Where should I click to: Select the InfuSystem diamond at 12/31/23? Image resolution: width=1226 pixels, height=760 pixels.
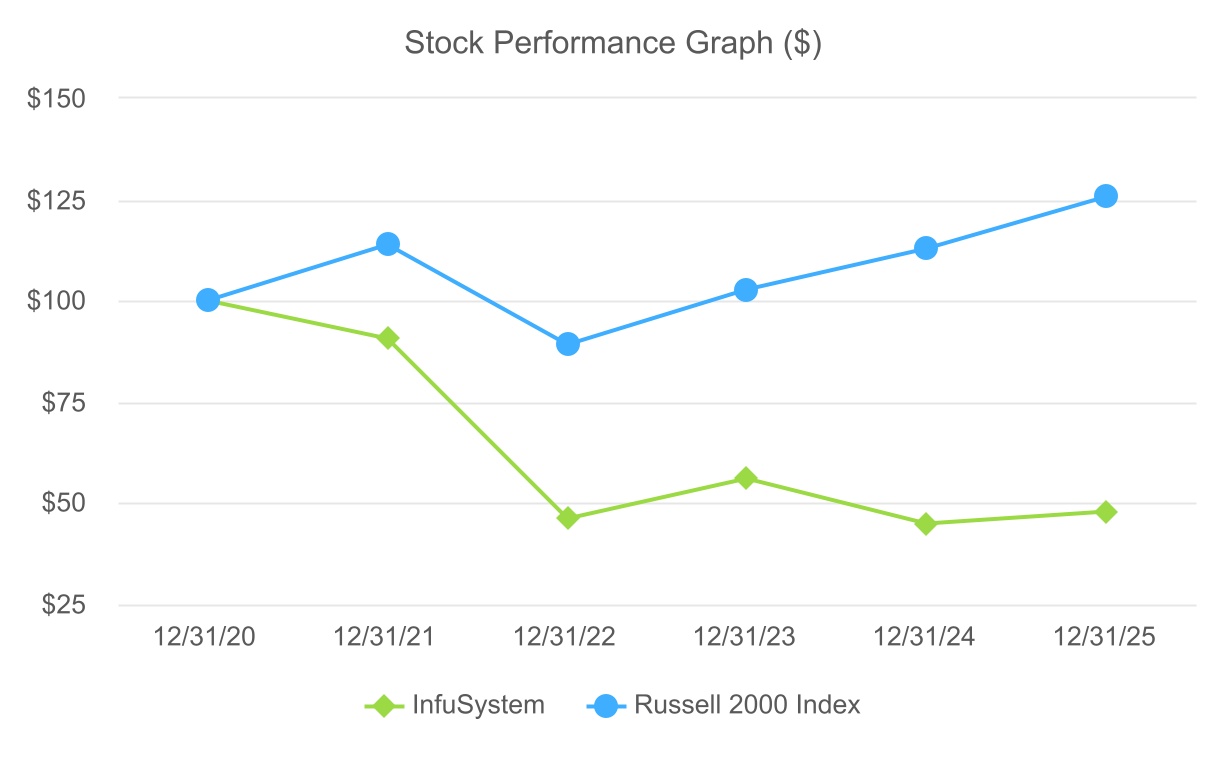(746, 478)
